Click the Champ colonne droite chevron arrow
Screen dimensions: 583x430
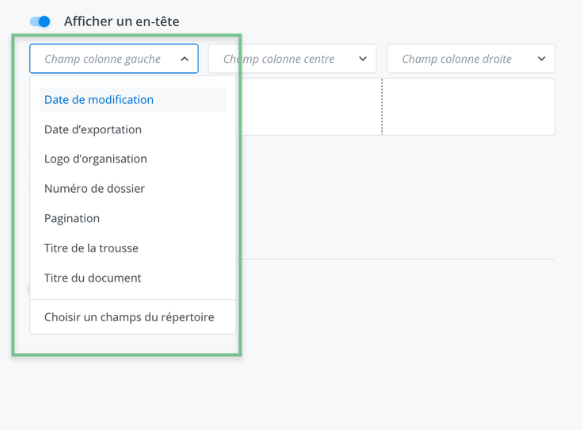tap(541, 59)
